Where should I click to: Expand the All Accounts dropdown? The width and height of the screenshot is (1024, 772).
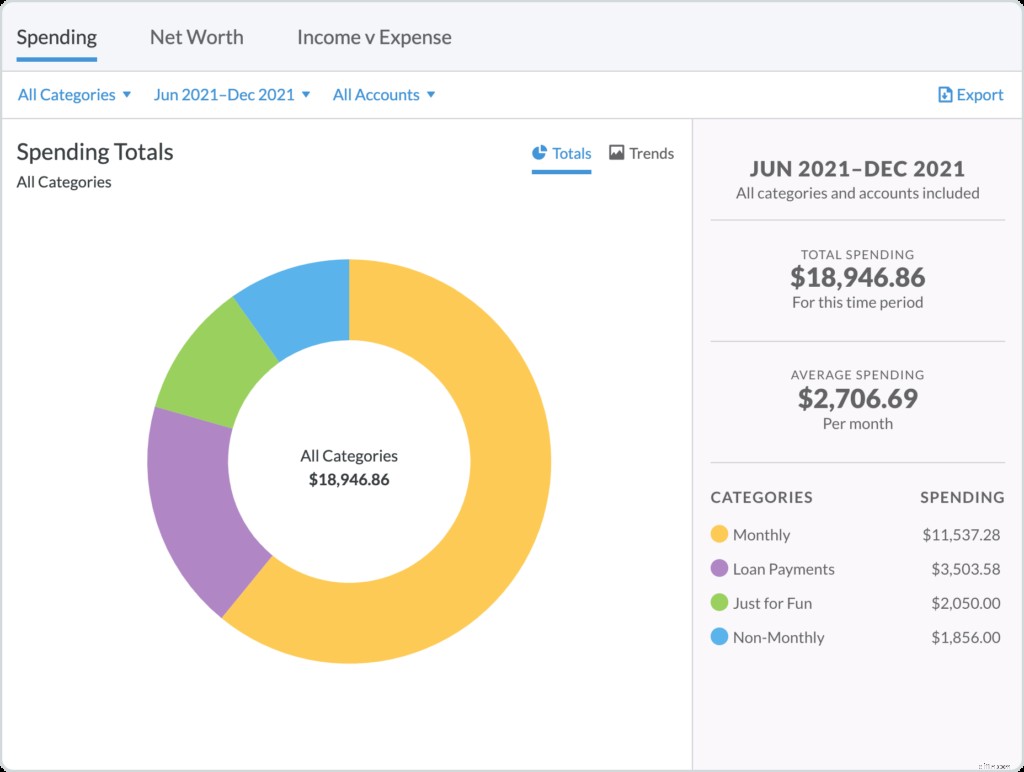point(384,94)
